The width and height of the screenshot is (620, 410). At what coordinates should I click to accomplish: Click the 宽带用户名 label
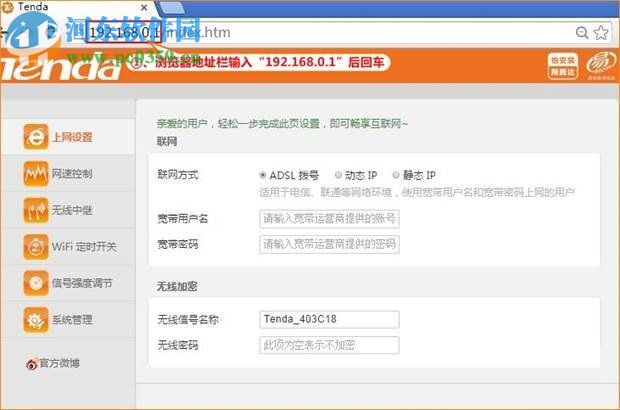tap(182, 218)
